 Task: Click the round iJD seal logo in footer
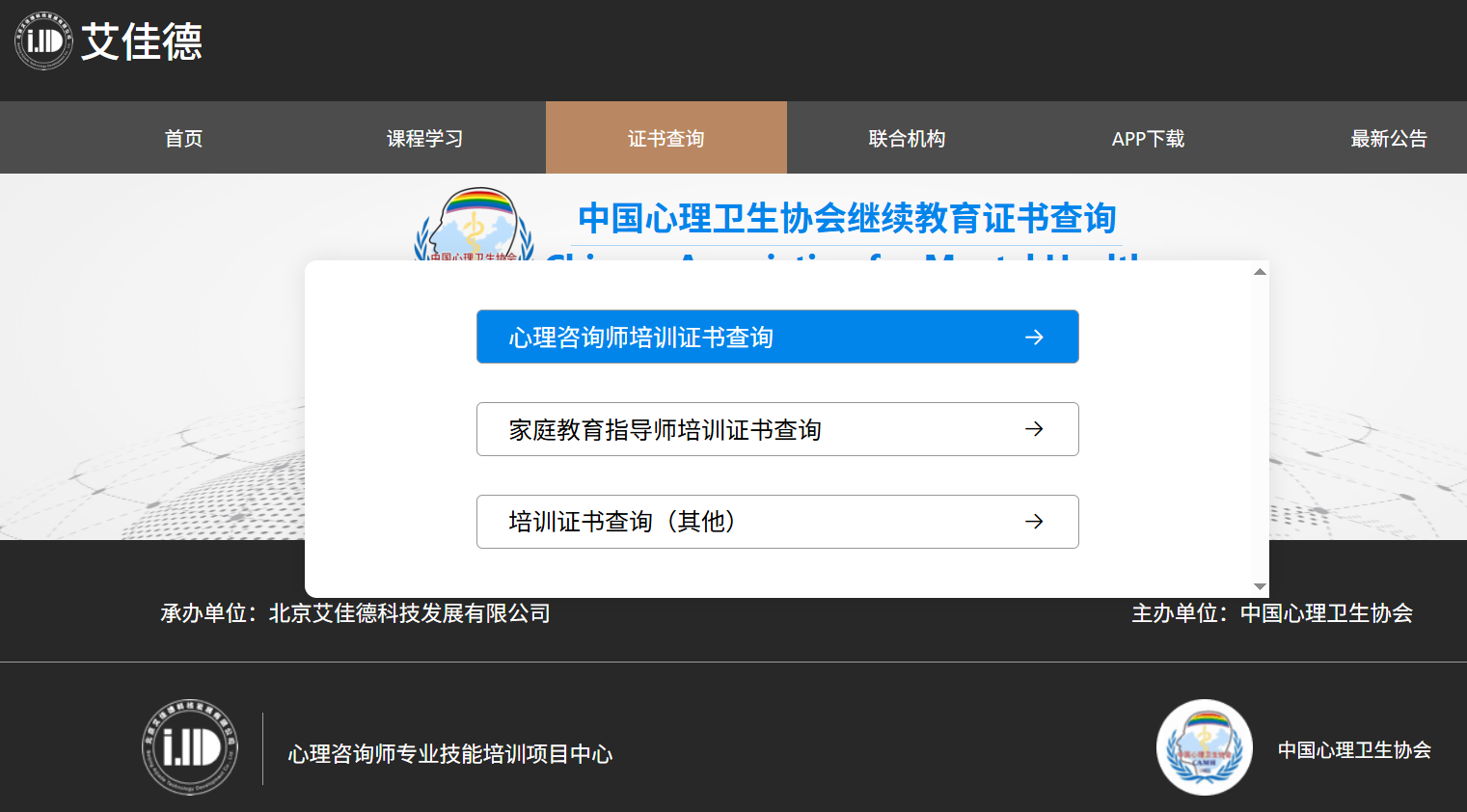point(190,747)
